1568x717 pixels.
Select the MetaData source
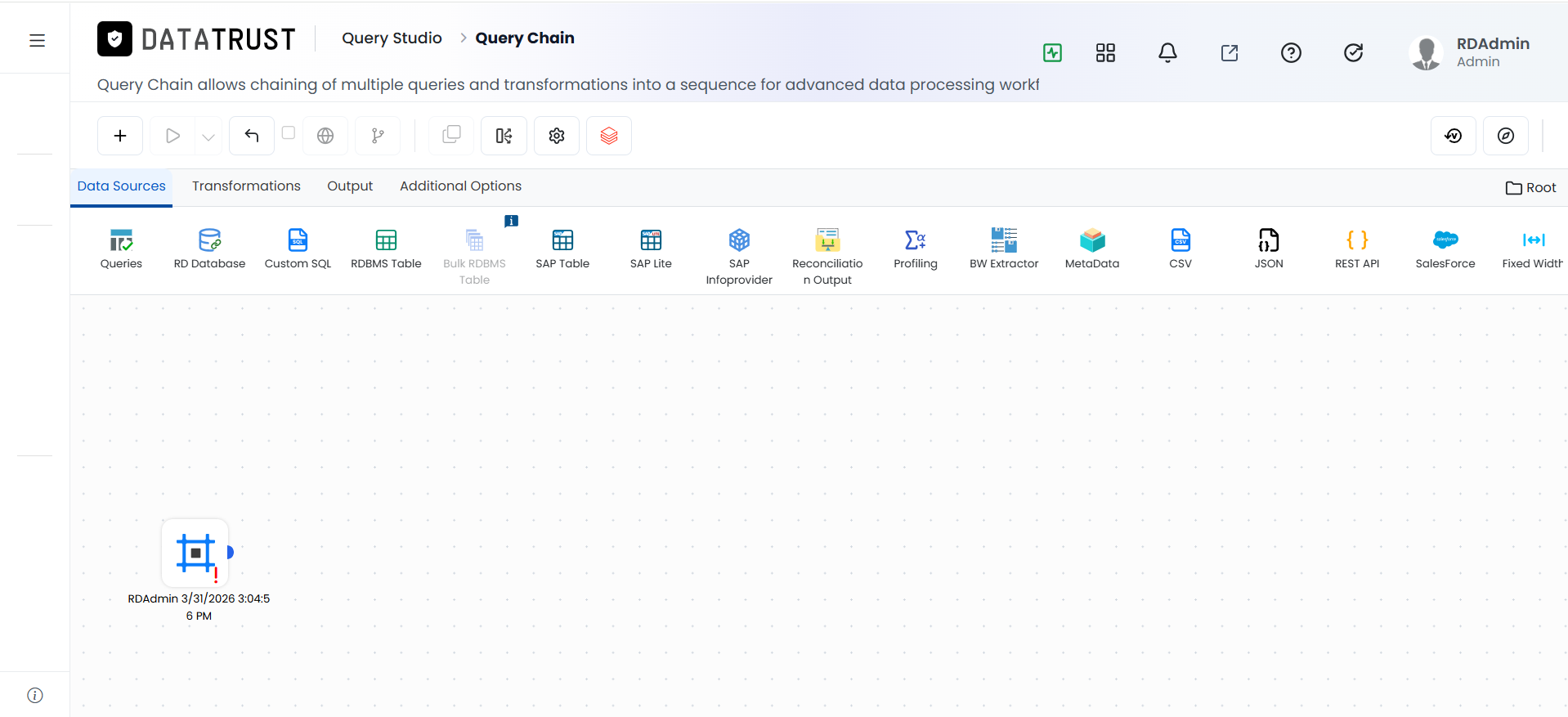click(x=1092, y=249)
